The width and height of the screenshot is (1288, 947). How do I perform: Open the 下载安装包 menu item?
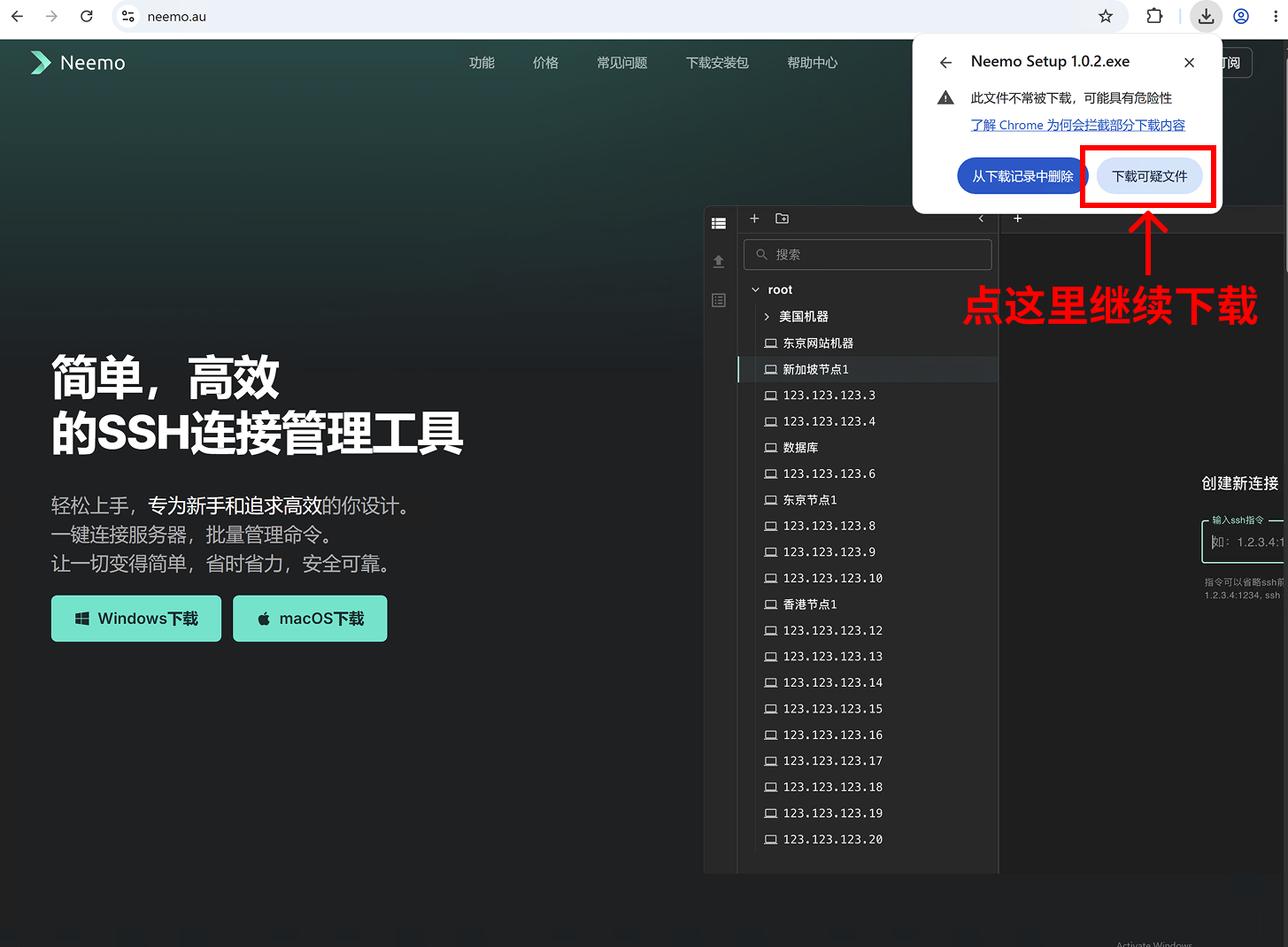coord(717,63)
